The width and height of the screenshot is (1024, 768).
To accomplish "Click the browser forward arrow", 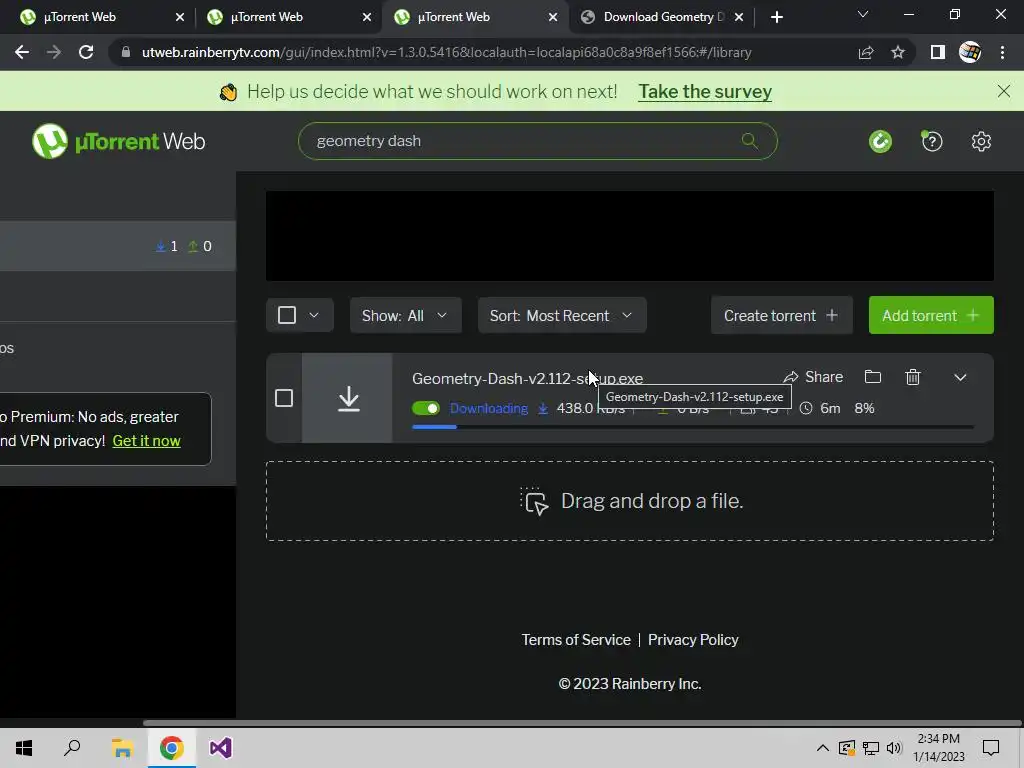I will tap(54, 52).
